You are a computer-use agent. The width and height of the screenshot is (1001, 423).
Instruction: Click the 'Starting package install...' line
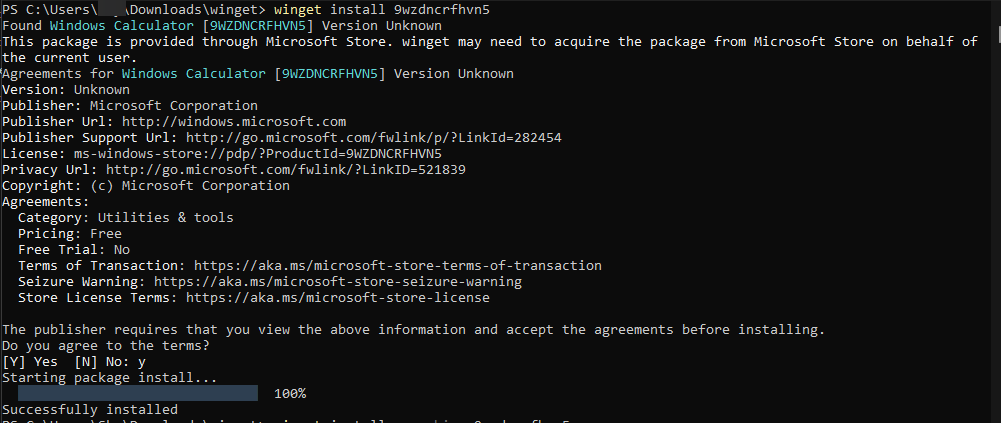pyautogui.click(x=109, y=378)
